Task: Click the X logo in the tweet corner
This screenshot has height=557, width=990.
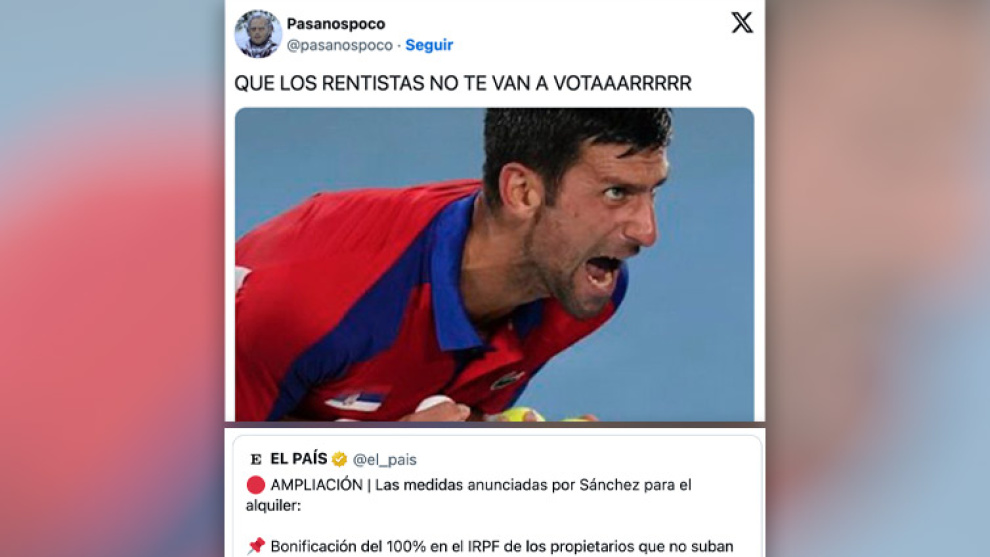Action: 742,23
